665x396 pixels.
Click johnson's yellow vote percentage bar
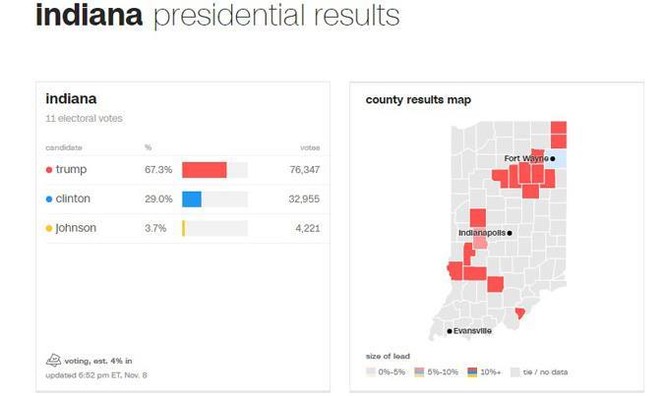pyautogui.click(x=183, y=228)
